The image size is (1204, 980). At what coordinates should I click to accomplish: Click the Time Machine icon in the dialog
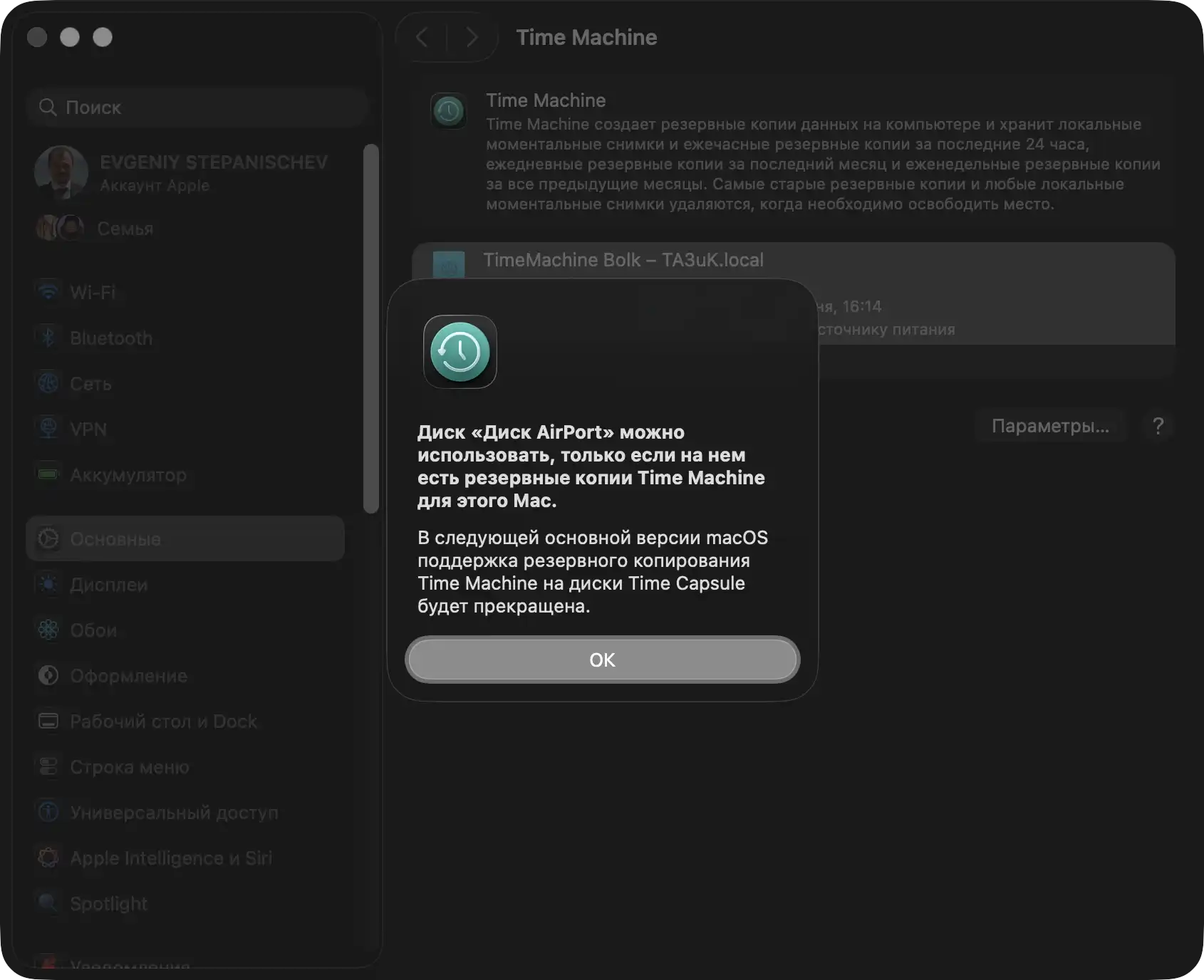click(x=460, y=352)
